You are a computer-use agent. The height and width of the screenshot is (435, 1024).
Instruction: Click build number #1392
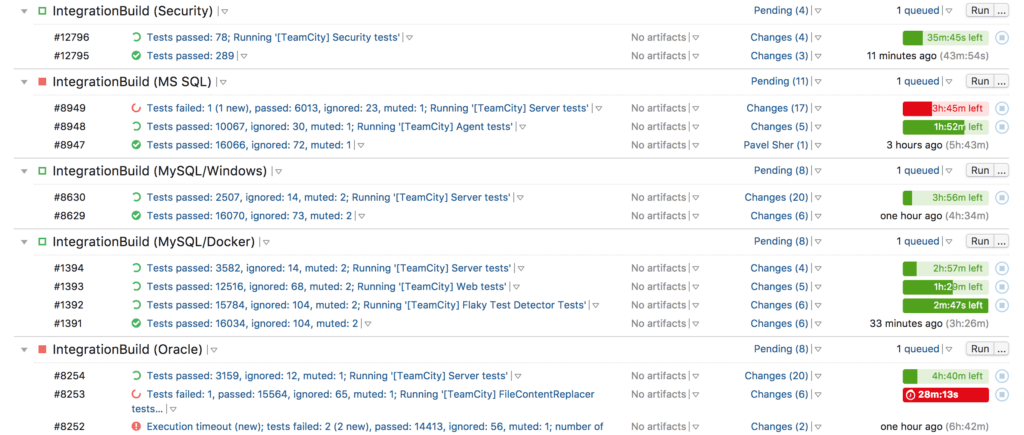pos(69,305)
